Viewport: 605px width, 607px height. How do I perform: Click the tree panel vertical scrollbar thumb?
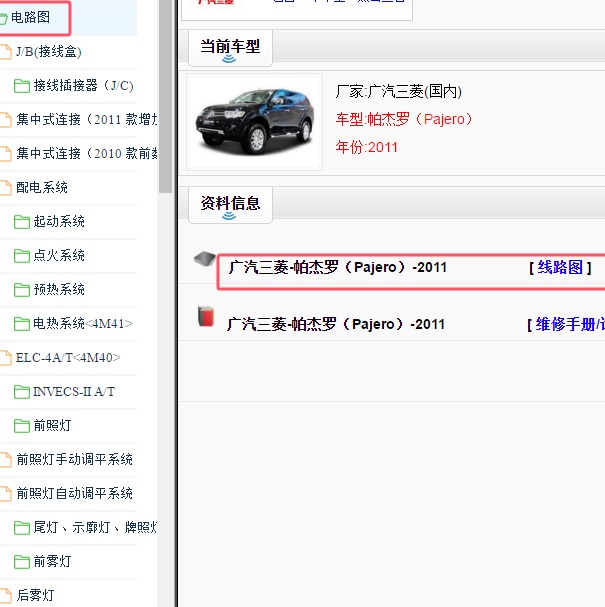coord(165,96)
